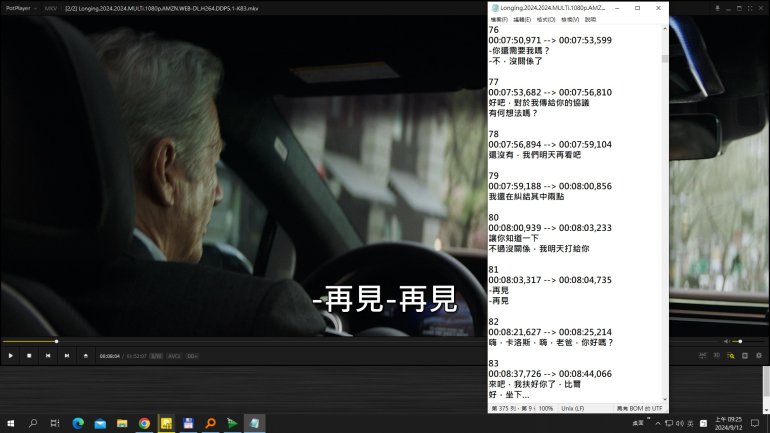Click the DD+ audio codec badge
The height and width of the screenshot is (433, 770).
click(192, 356)
